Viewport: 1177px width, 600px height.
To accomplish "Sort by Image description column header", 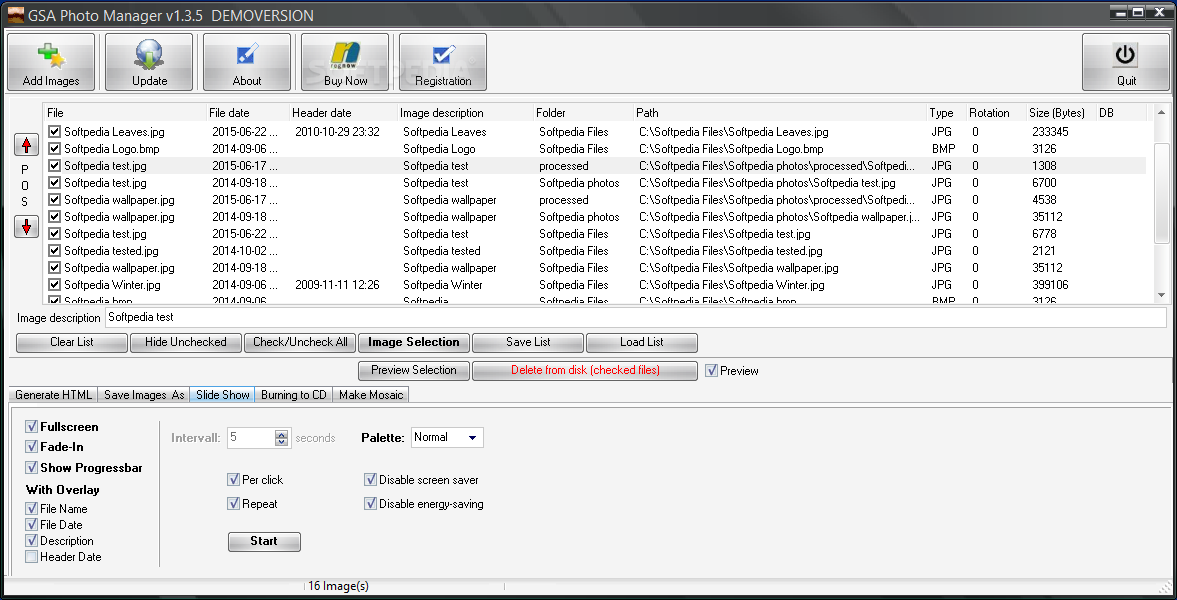I will click(x=465, y=113).
